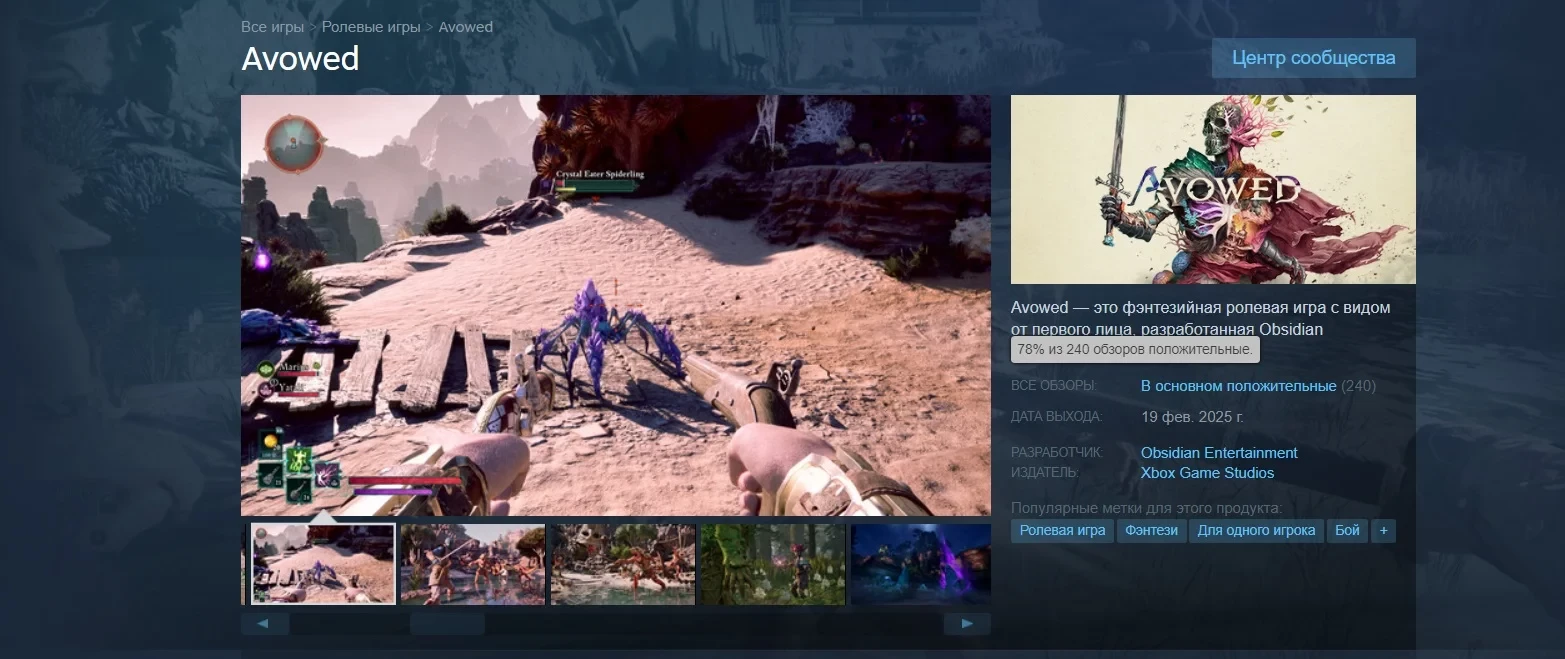Select the second screenshot thumbnail with fighters
Screen dimensions: 1565x659
point(472,564)
